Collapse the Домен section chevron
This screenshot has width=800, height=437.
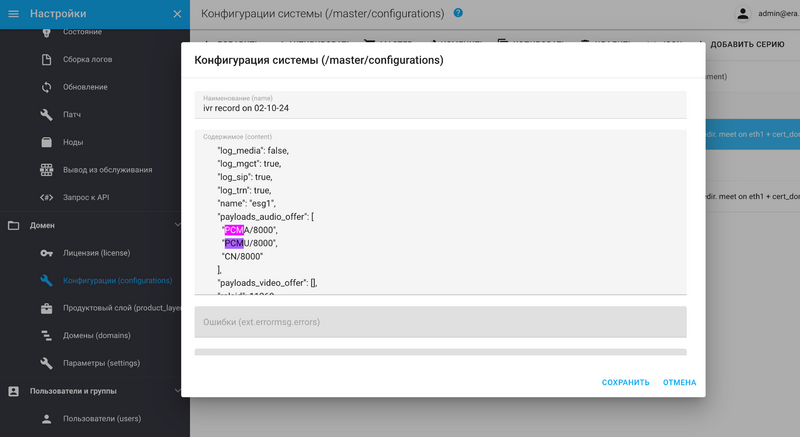click(x=177, y=225)
